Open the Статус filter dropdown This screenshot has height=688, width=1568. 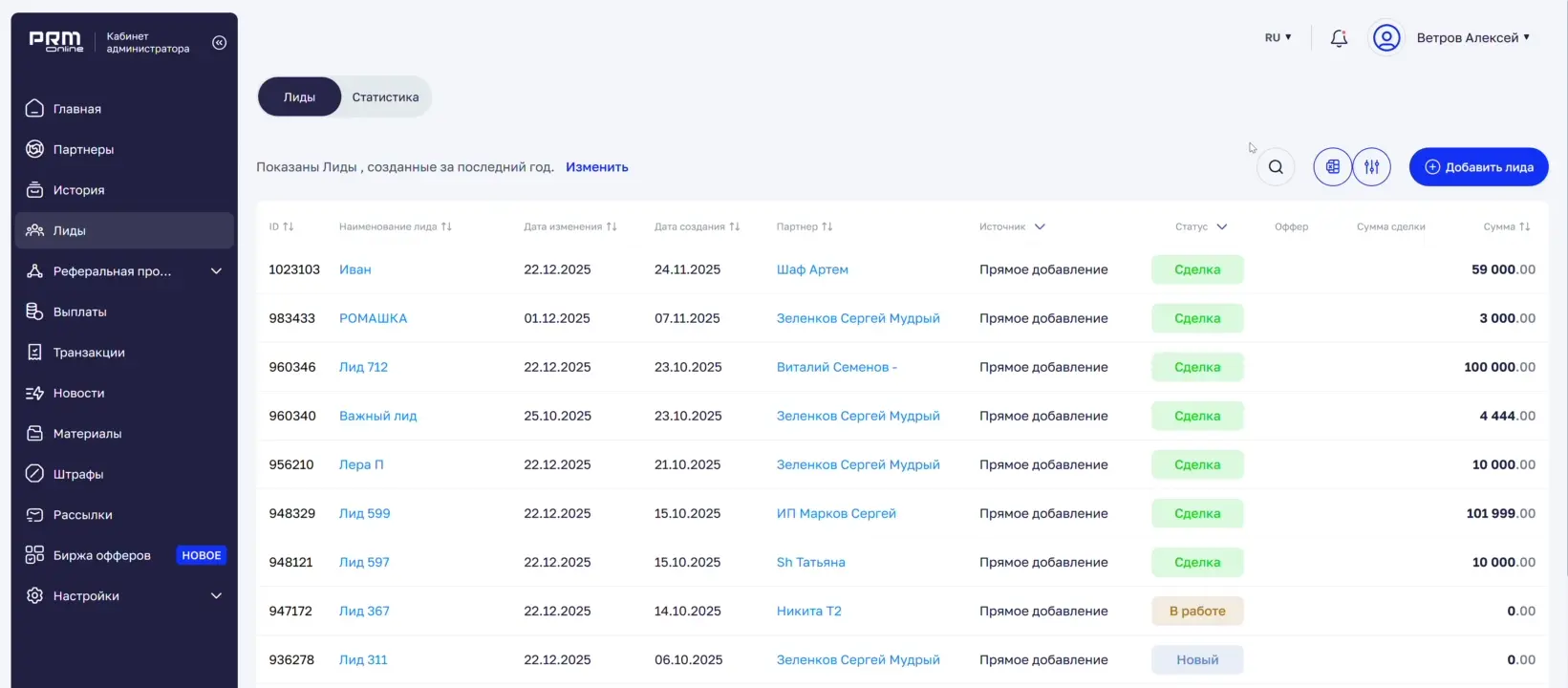(x=1201, y=227)
